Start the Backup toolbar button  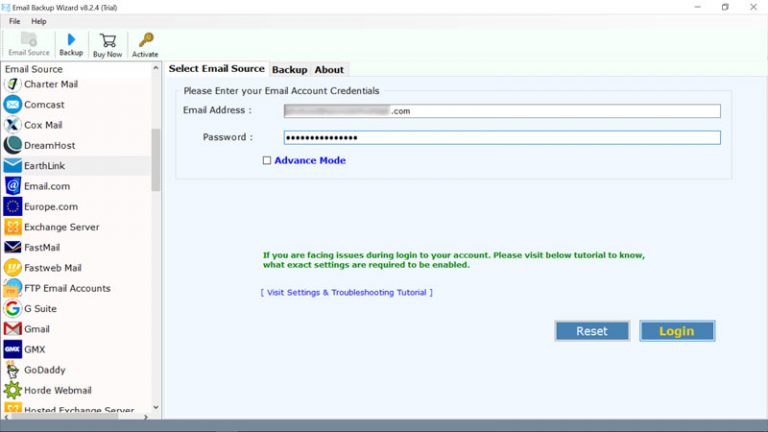[71, 44]
